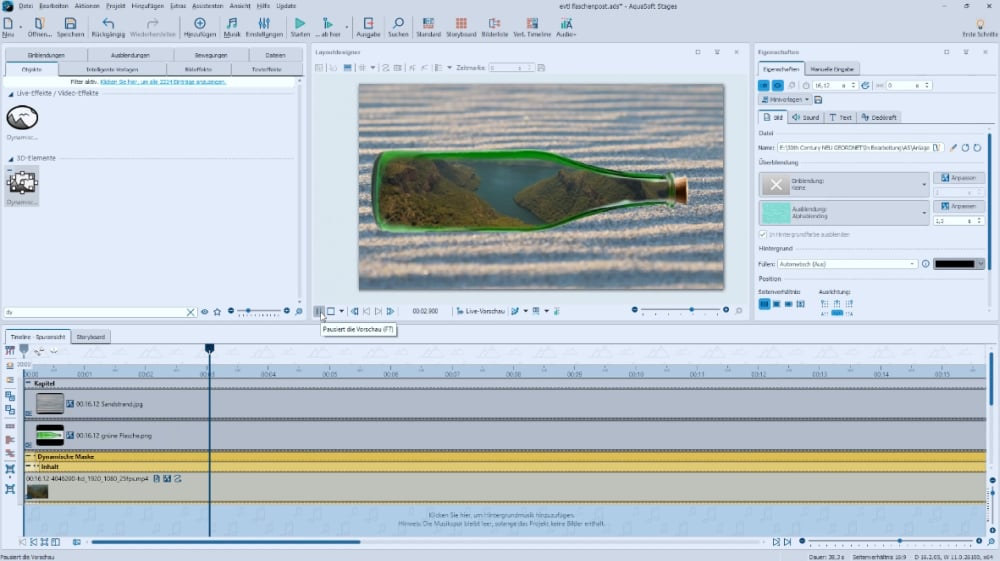The height and width of the screenshot is (561, 1000).
Task: Collapse the Kapitel track in timeline
Action: [29, 384]
